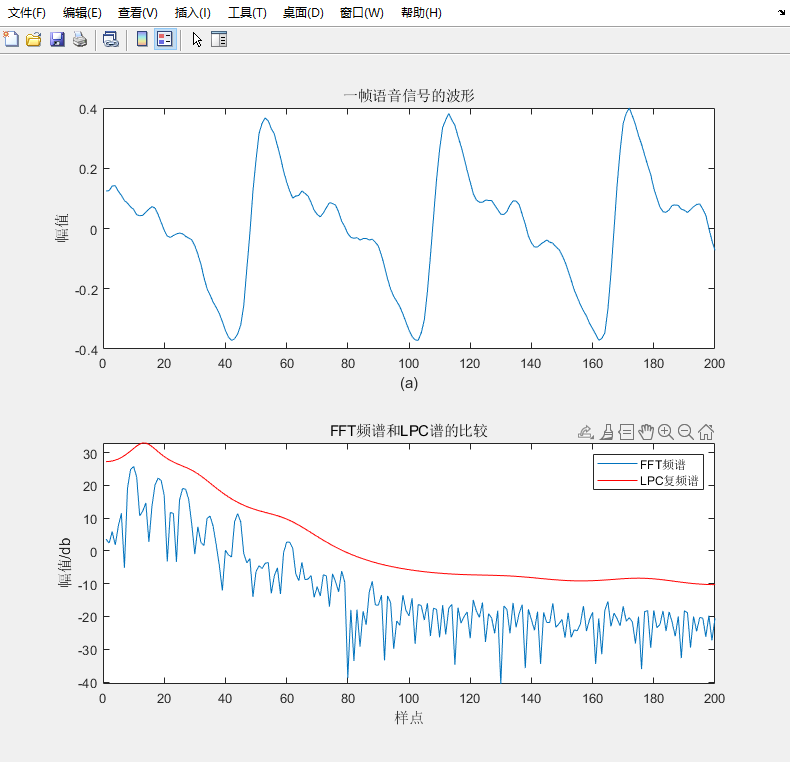Click the LPC复频谱 legend entry
This screenshot has width=790, height=762.
pyautogui.click(x=669, y=481)
